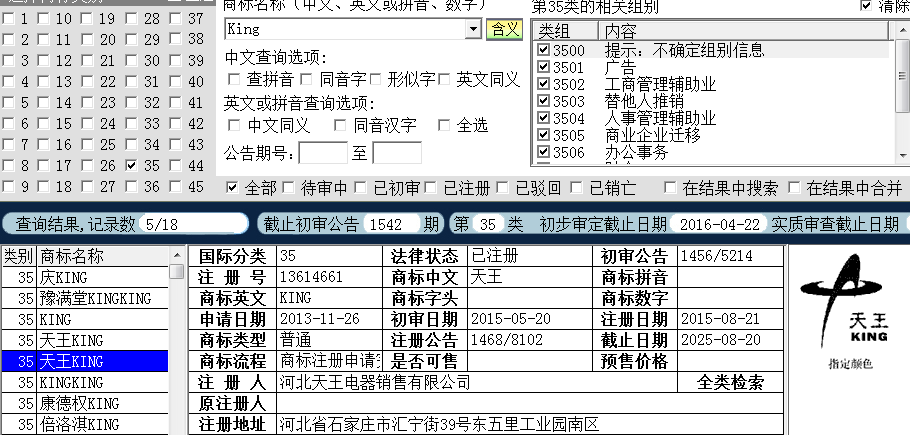Image resolution: width=910 pixels, height=435 pixels.
Task: Tick the 已驳回 status checkbox
Action: 503,187
